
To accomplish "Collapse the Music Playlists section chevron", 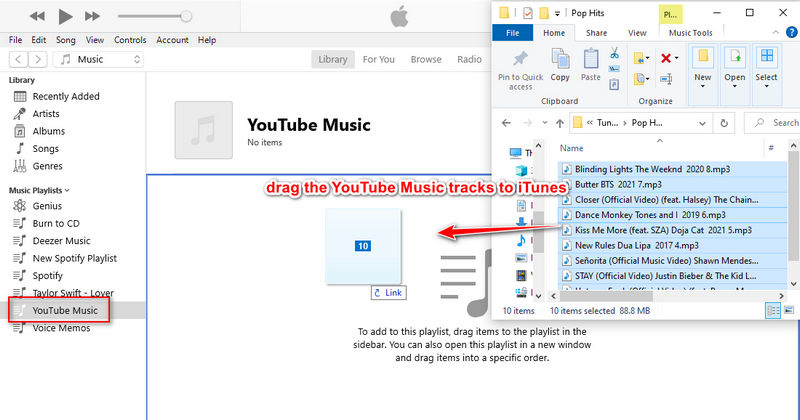I will [x=67, y=190].
